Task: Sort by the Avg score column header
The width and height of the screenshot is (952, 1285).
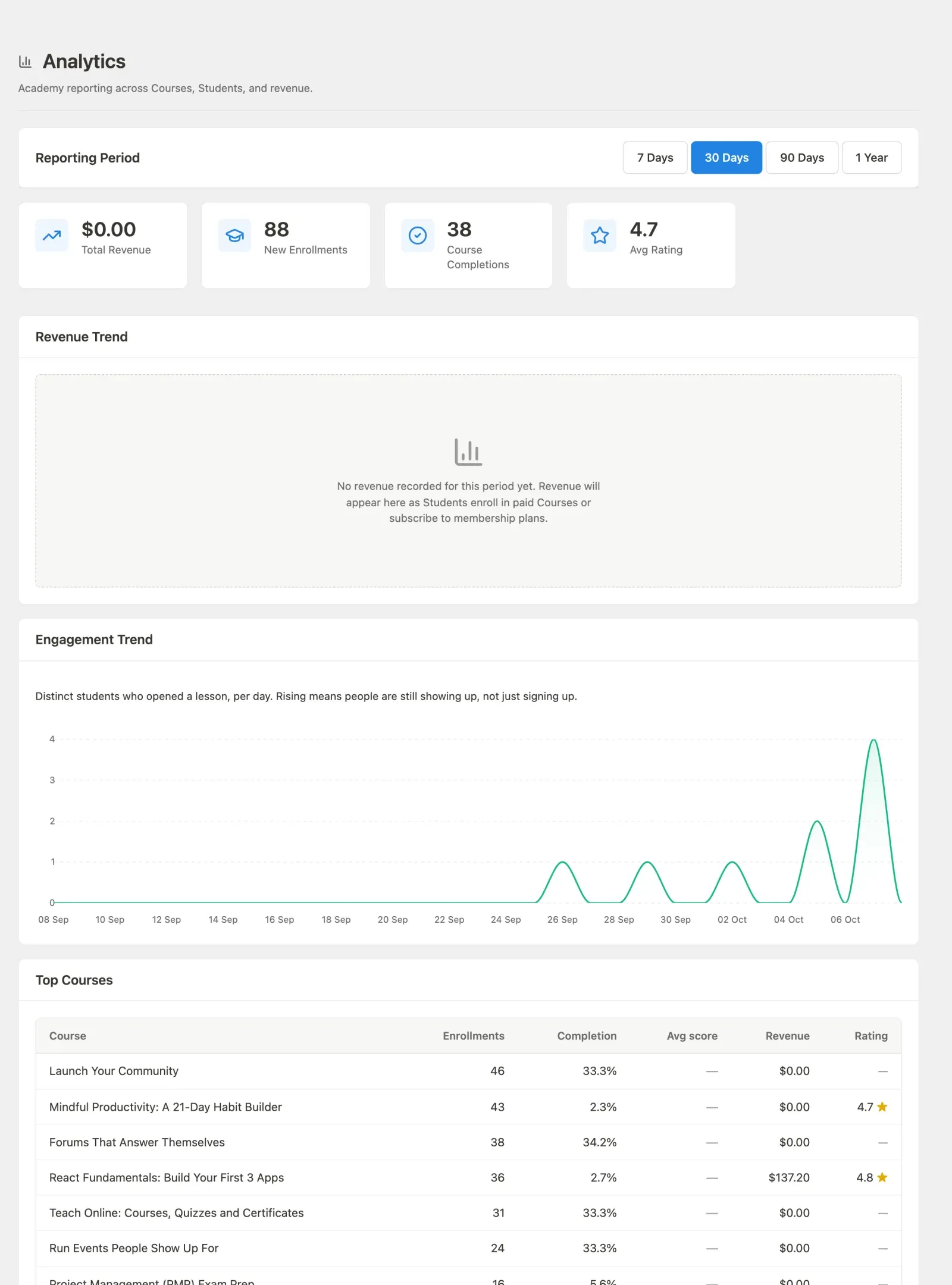Action: [x=692, y=1036]
